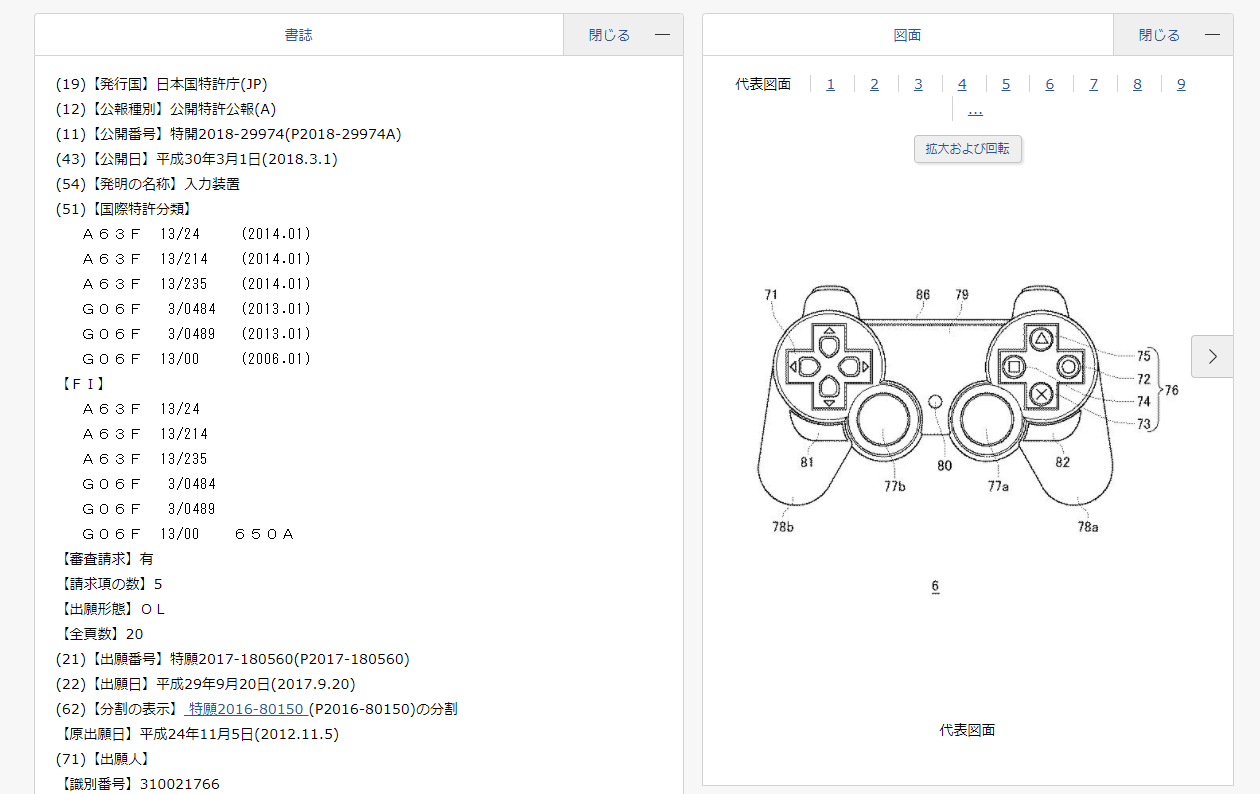The height and width of the screenshot is (794, 1260).
Task: Click the 代表図面 caption below the drawing
Action: coord(967,730)
